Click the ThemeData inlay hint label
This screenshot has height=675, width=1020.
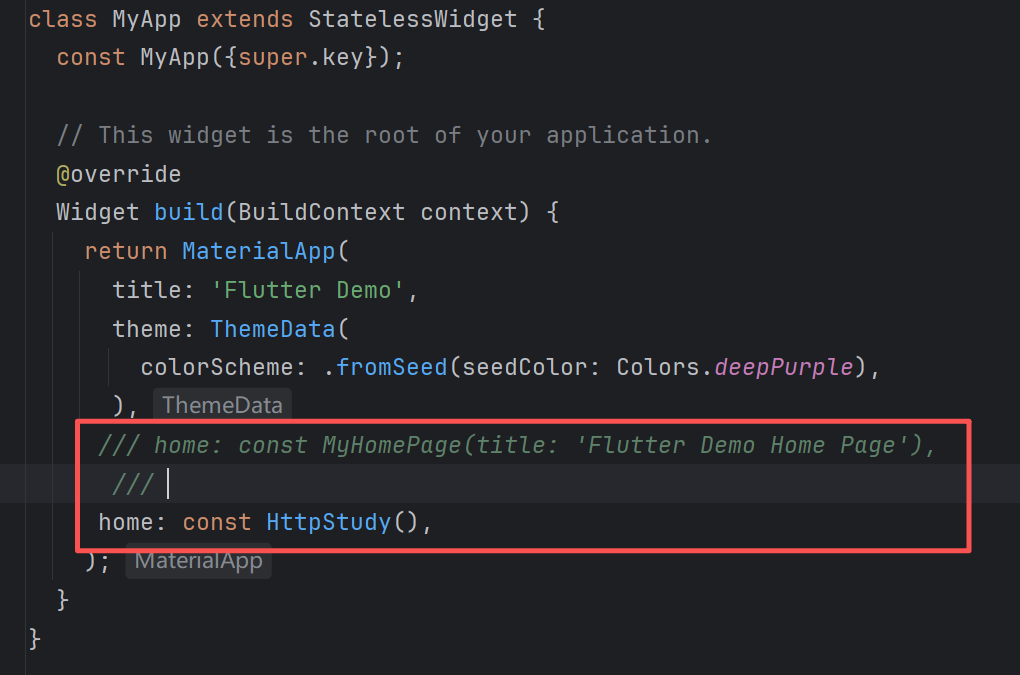click(222, 405)
